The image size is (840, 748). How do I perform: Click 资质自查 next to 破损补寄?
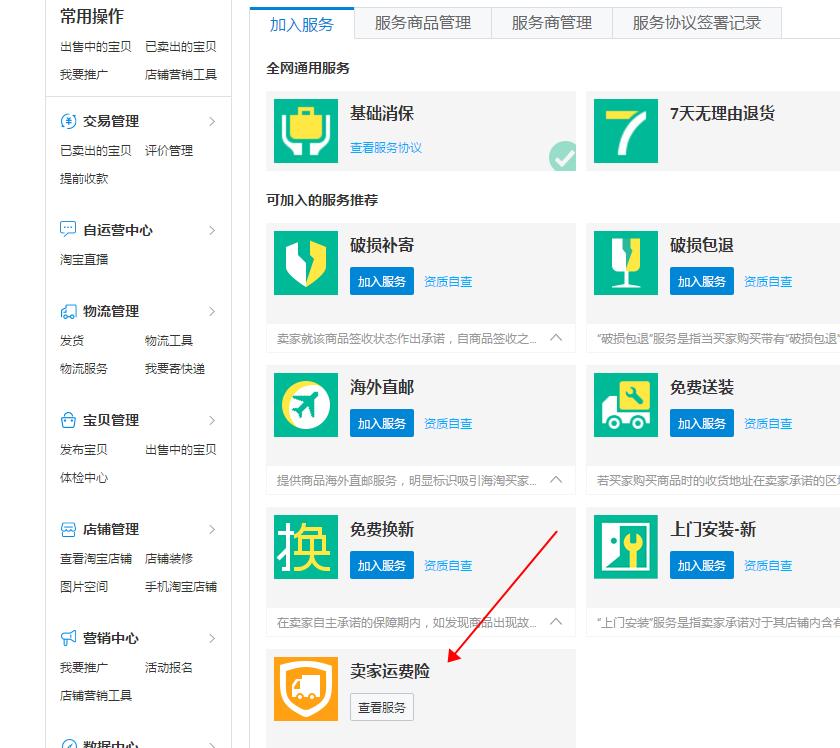(x=447, y=281)
